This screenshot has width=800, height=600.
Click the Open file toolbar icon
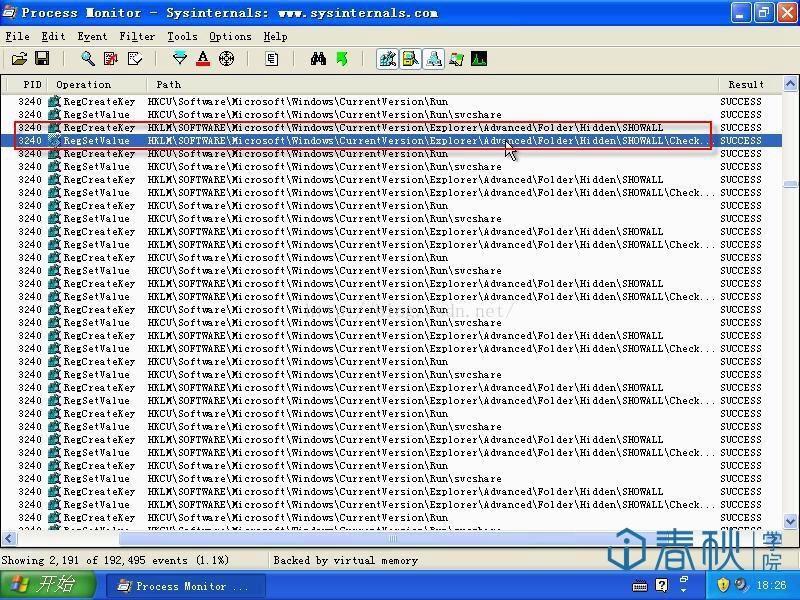[x=19, y=59]
